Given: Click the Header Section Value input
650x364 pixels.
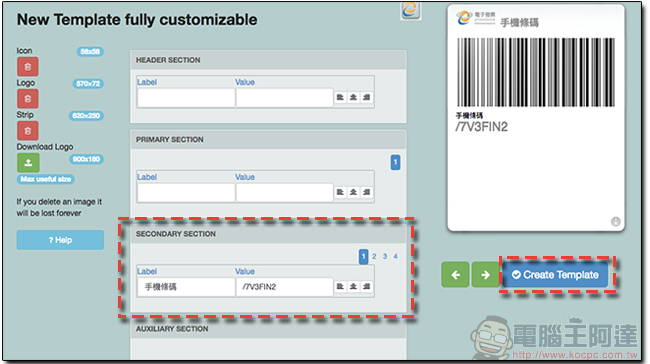Looking at the screenshot, I should tap(284, 98).
